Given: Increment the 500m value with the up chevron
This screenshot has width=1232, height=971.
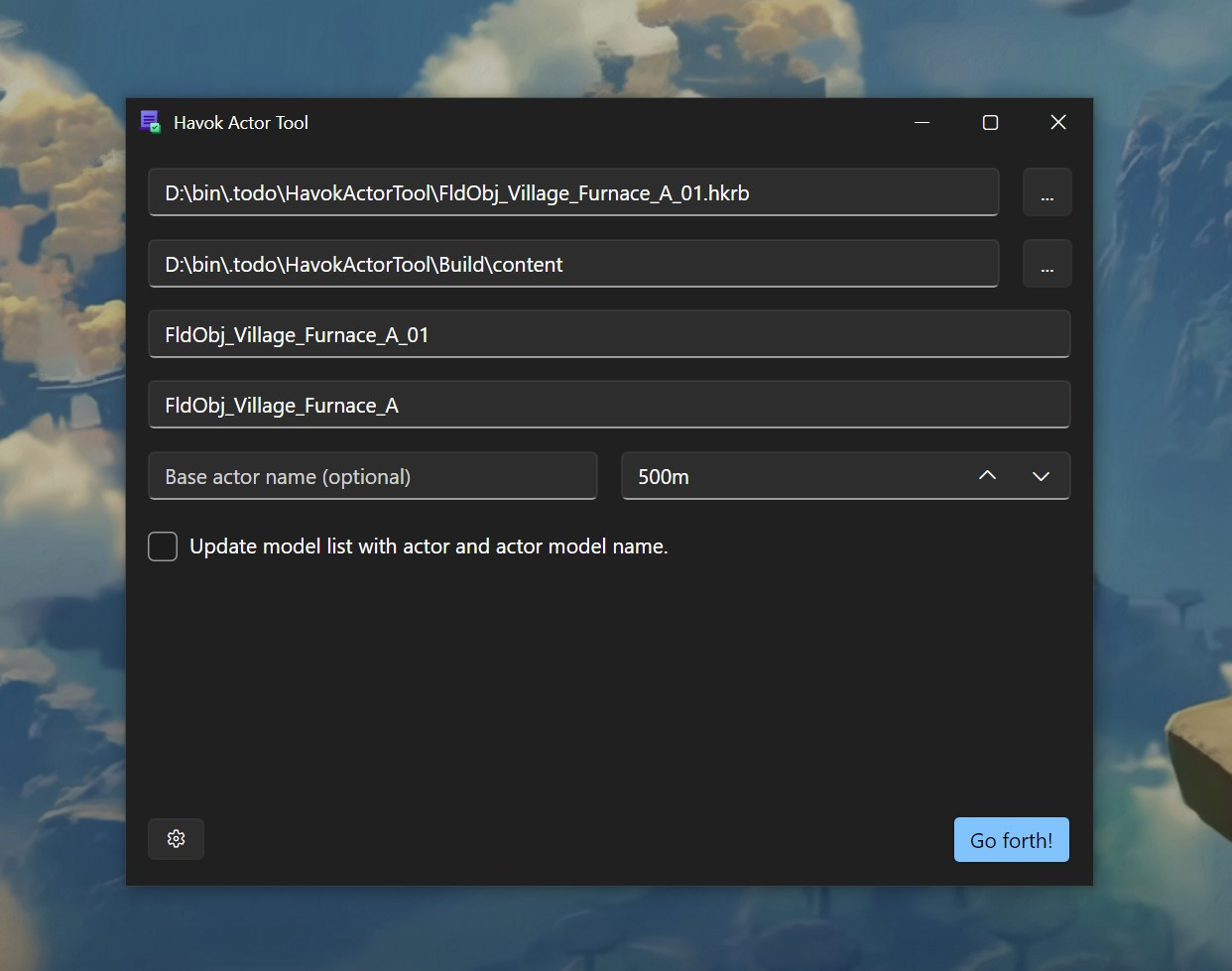Looking at the screenshot, I should 987,476.
